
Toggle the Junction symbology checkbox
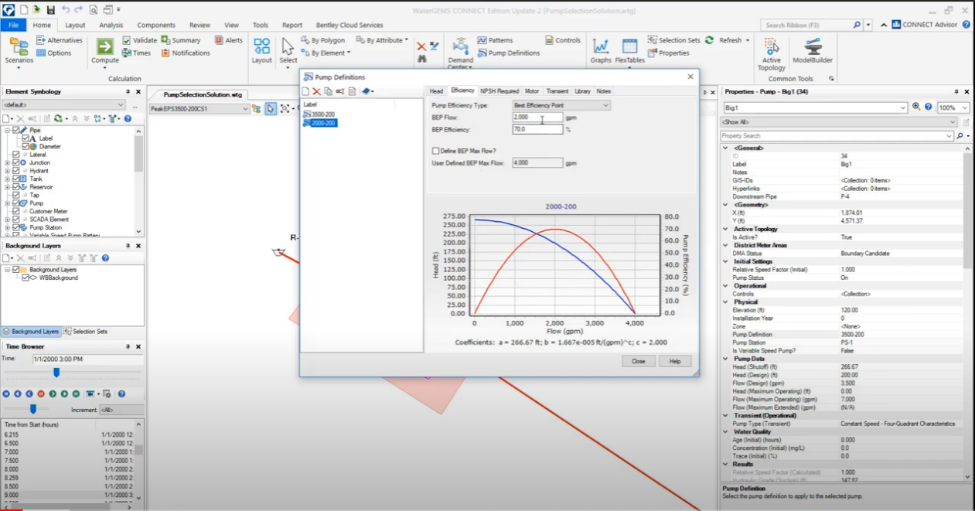(x=16, y=162)
